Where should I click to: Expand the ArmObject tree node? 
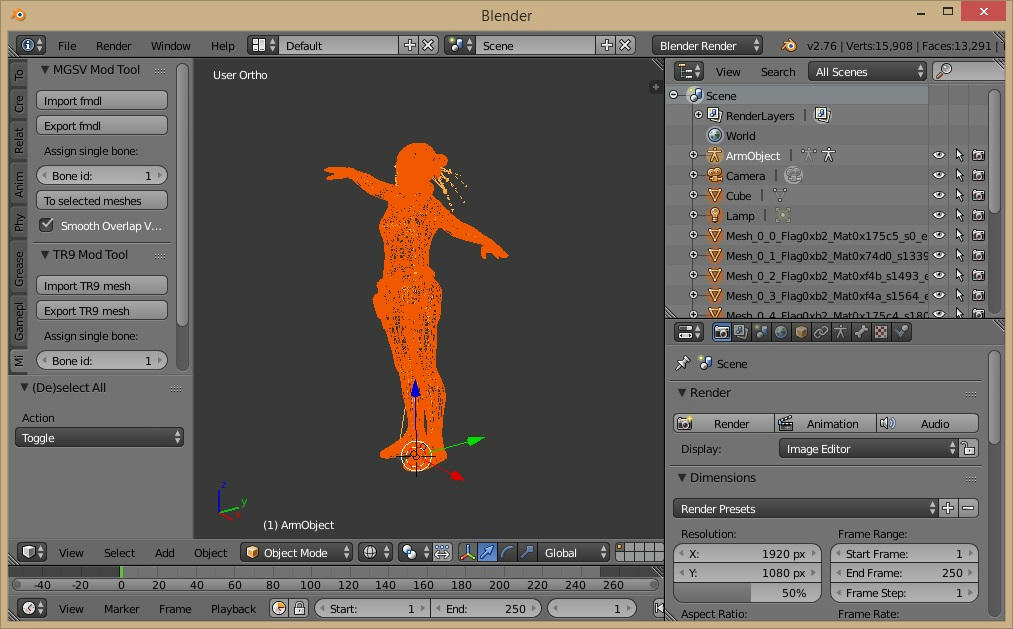click(694, 155)
